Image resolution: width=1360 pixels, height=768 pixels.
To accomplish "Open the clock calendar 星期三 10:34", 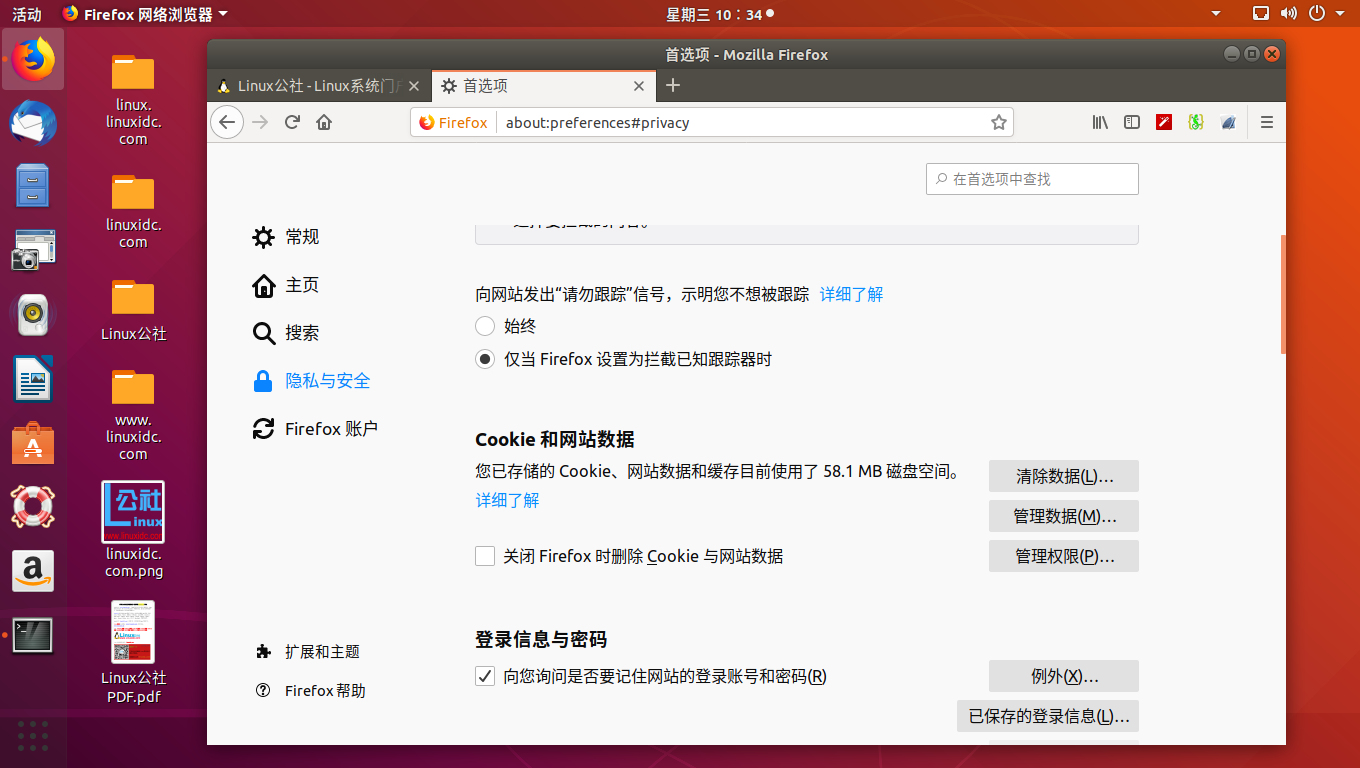I will click(x=719, y=14).
